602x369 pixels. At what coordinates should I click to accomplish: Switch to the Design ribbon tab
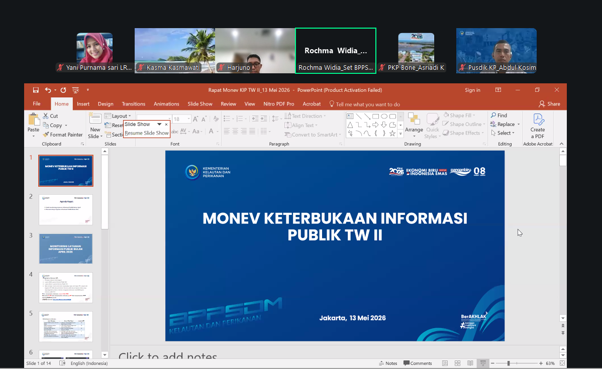[x=105, y=104]
